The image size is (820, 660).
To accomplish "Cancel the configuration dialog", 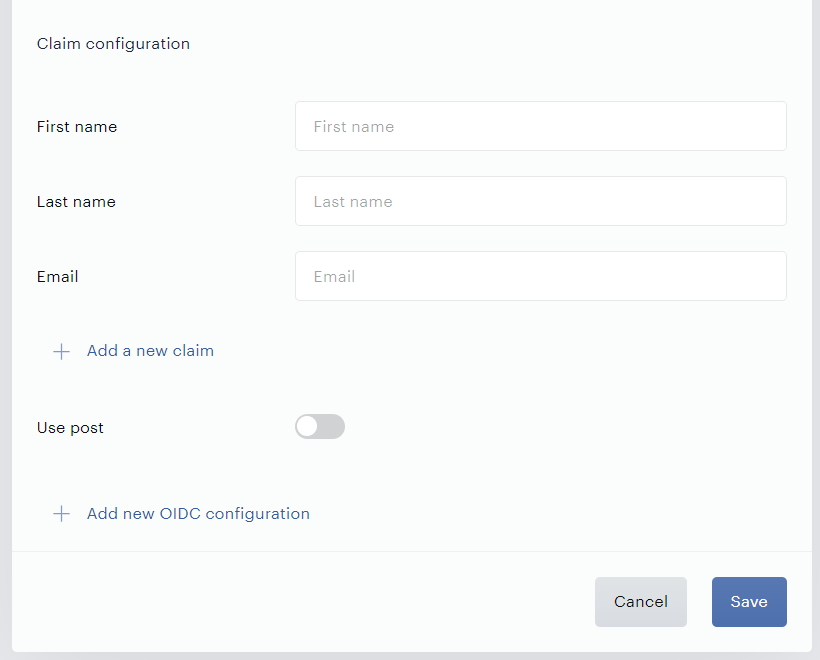I will 641,602.
